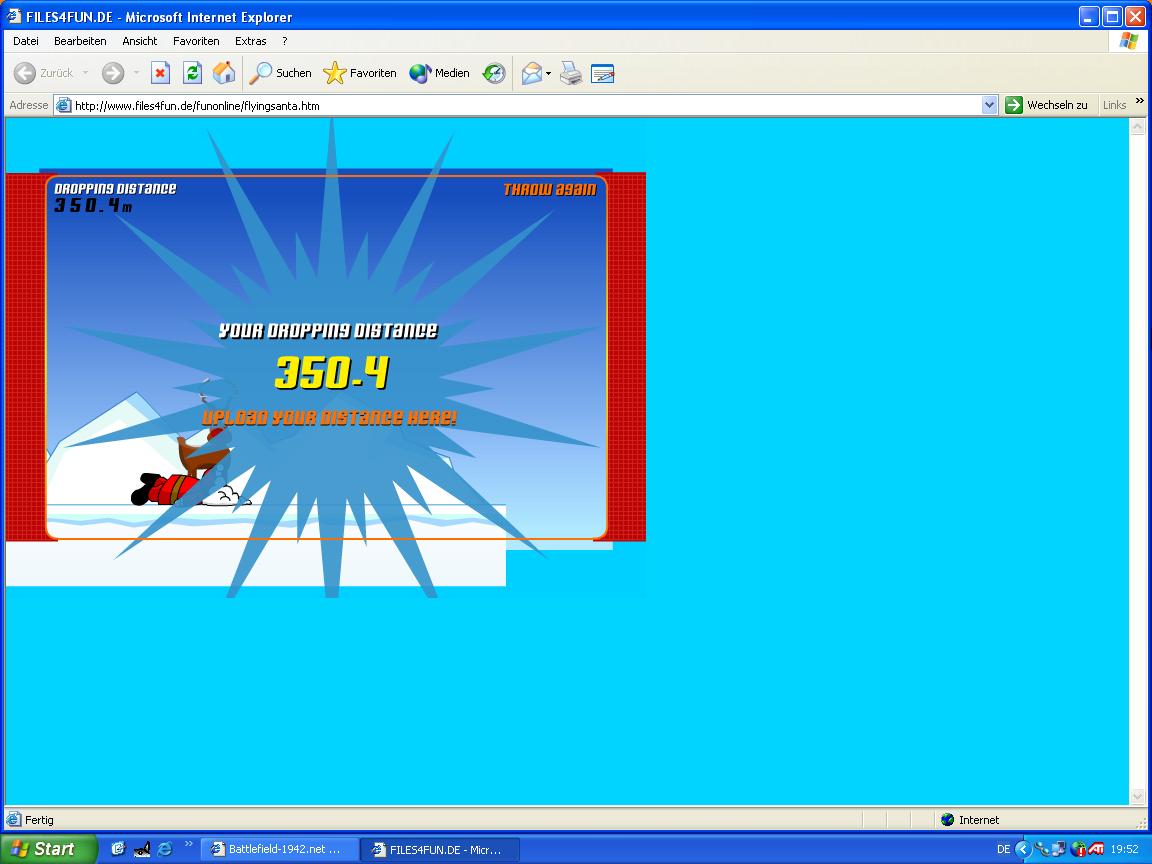The image size is (1152, 864).
Task: Click Wechseln zu go button
Action: pyautogui.click(x=1046, y=105)
